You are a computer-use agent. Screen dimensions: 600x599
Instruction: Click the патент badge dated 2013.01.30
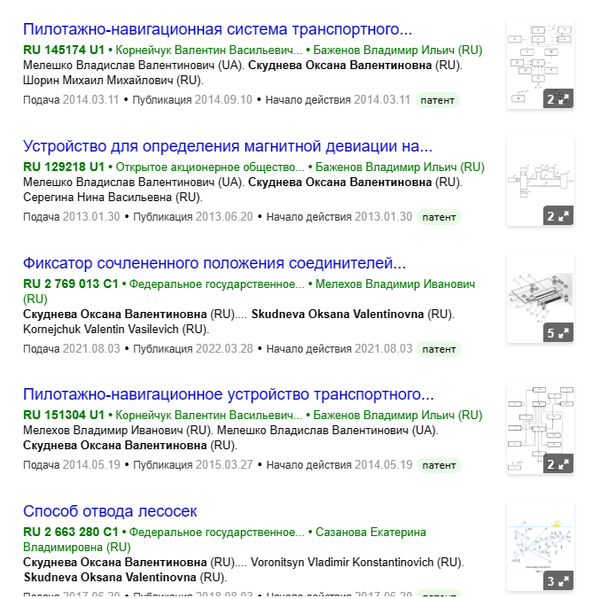(x=439, y=217)
